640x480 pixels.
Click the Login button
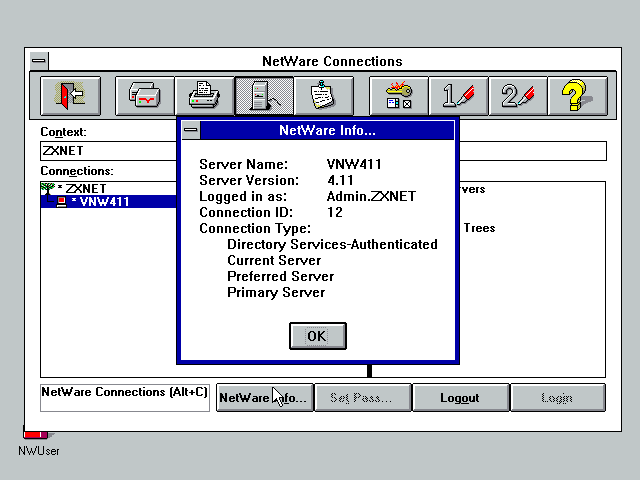(558, 398)
